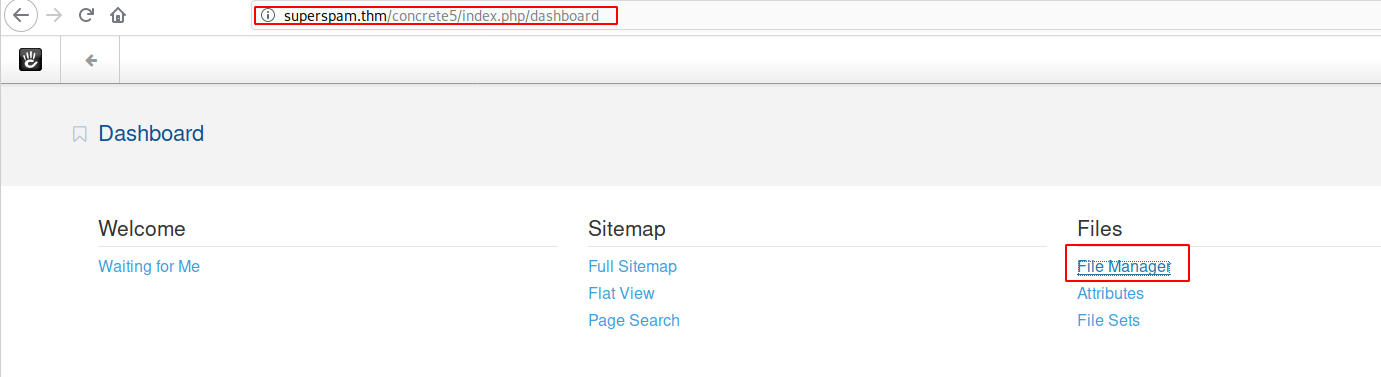Select the Welcome section heading
This screenshot has width=1381, height=377.
tap(142, 228)
